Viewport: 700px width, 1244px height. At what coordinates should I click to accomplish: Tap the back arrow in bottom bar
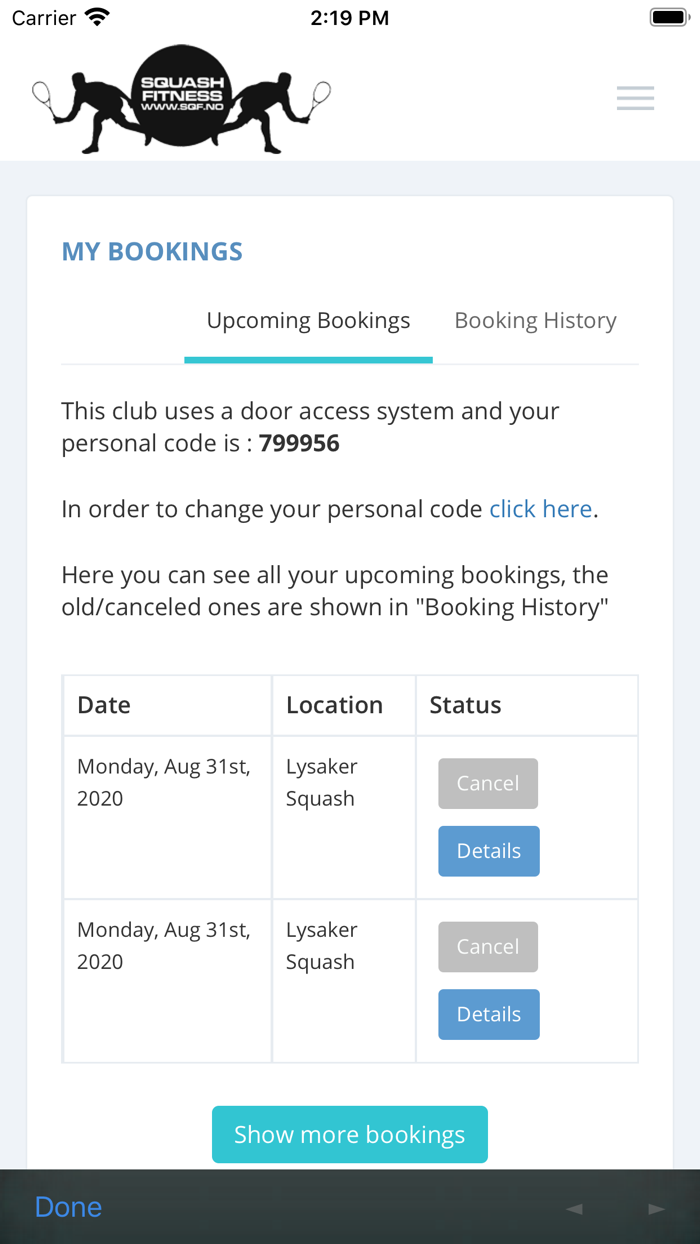(x=574, y=1208)
